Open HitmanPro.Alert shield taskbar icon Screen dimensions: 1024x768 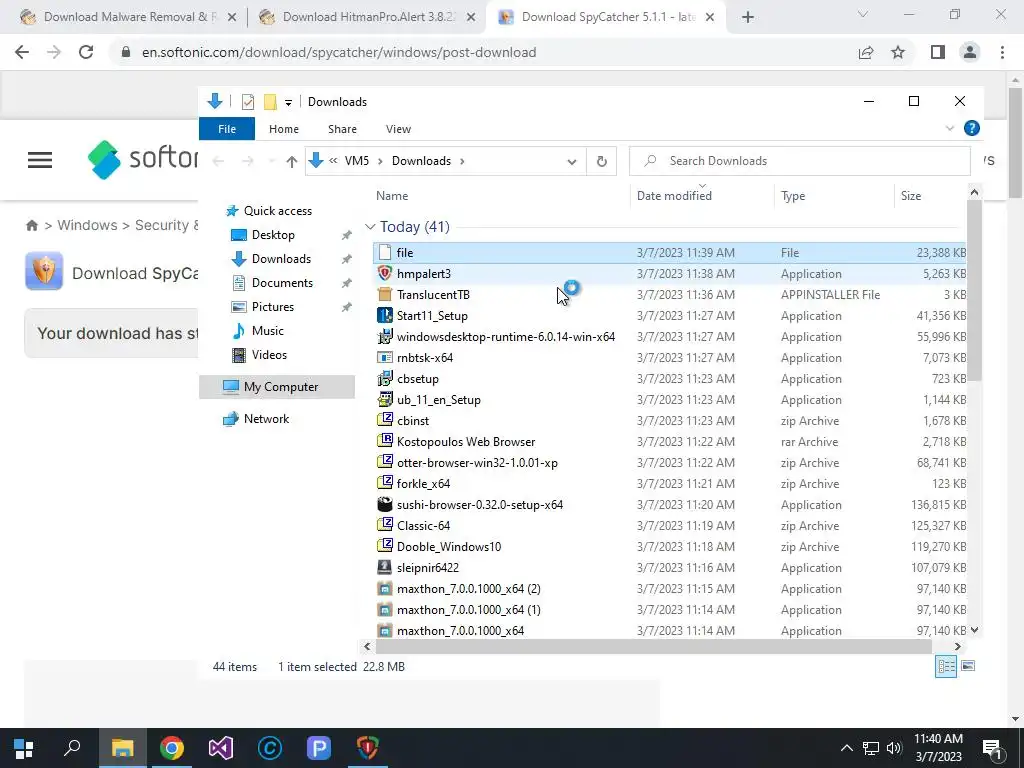[x=368, y=748]
